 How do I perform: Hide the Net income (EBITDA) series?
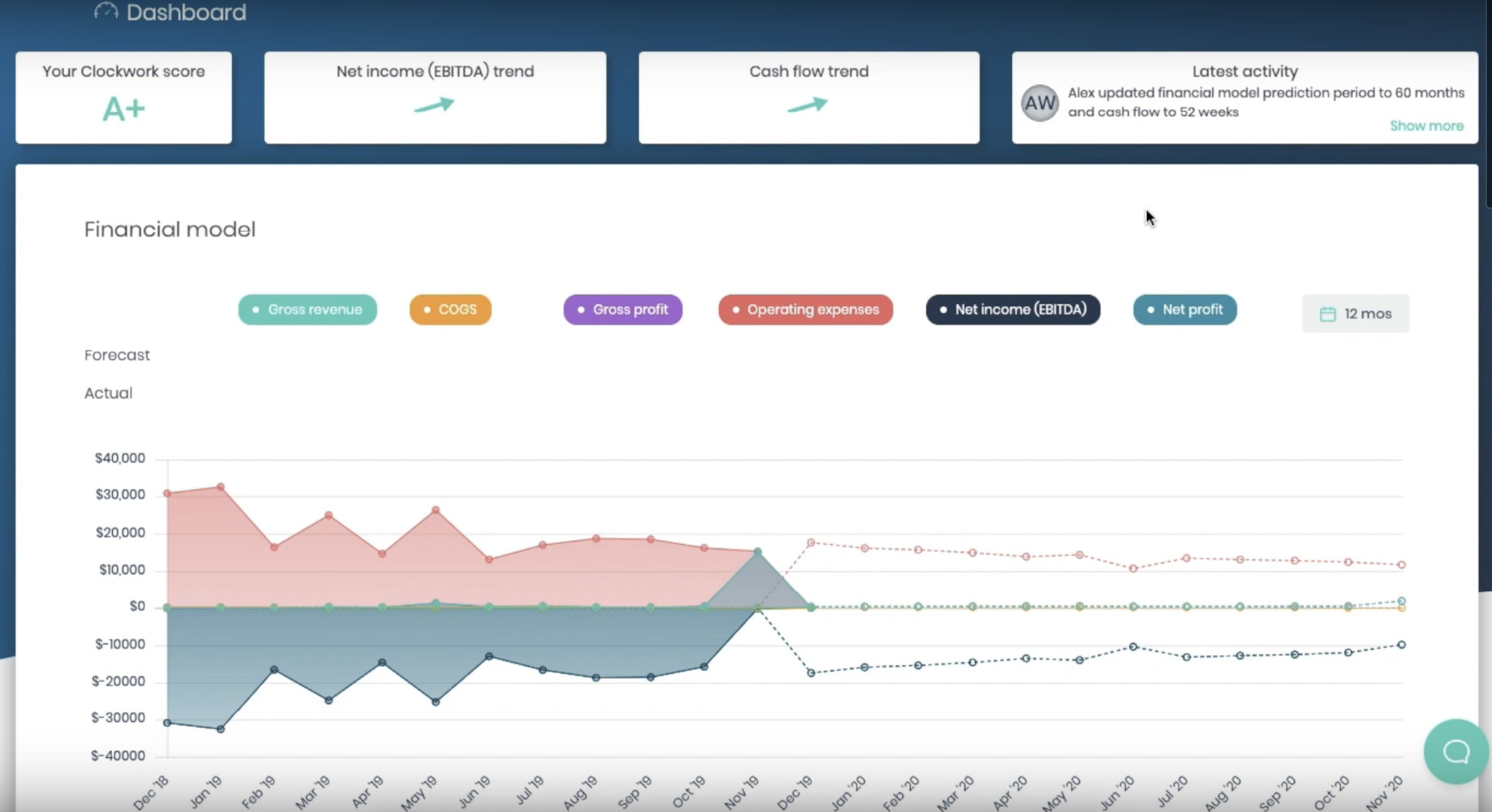pos(1013,309)
